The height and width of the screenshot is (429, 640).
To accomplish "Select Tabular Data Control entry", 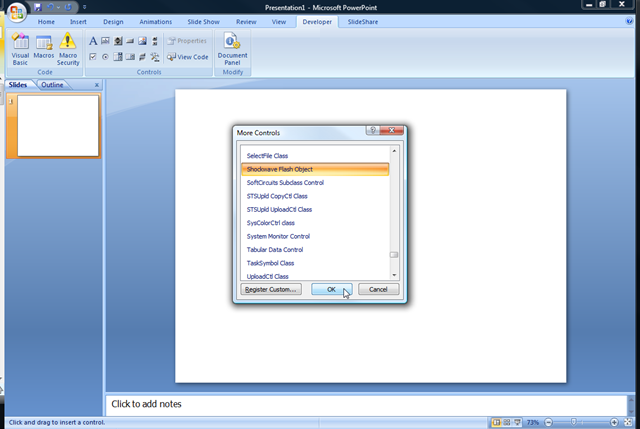I will 315,249.
